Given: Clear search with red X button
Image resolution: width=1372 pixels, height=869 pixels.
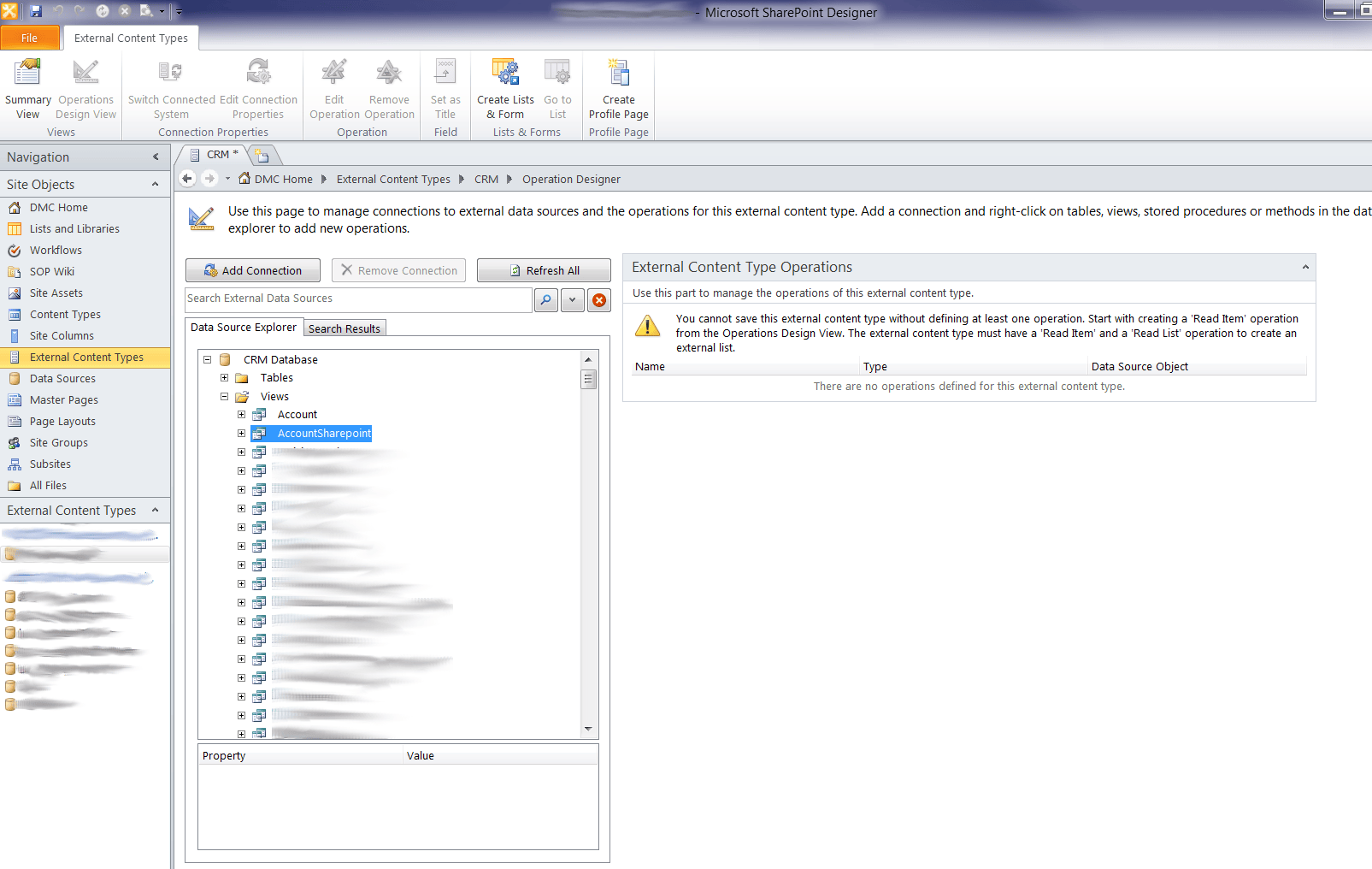Looking at the screenshot, I should [599, 300].
